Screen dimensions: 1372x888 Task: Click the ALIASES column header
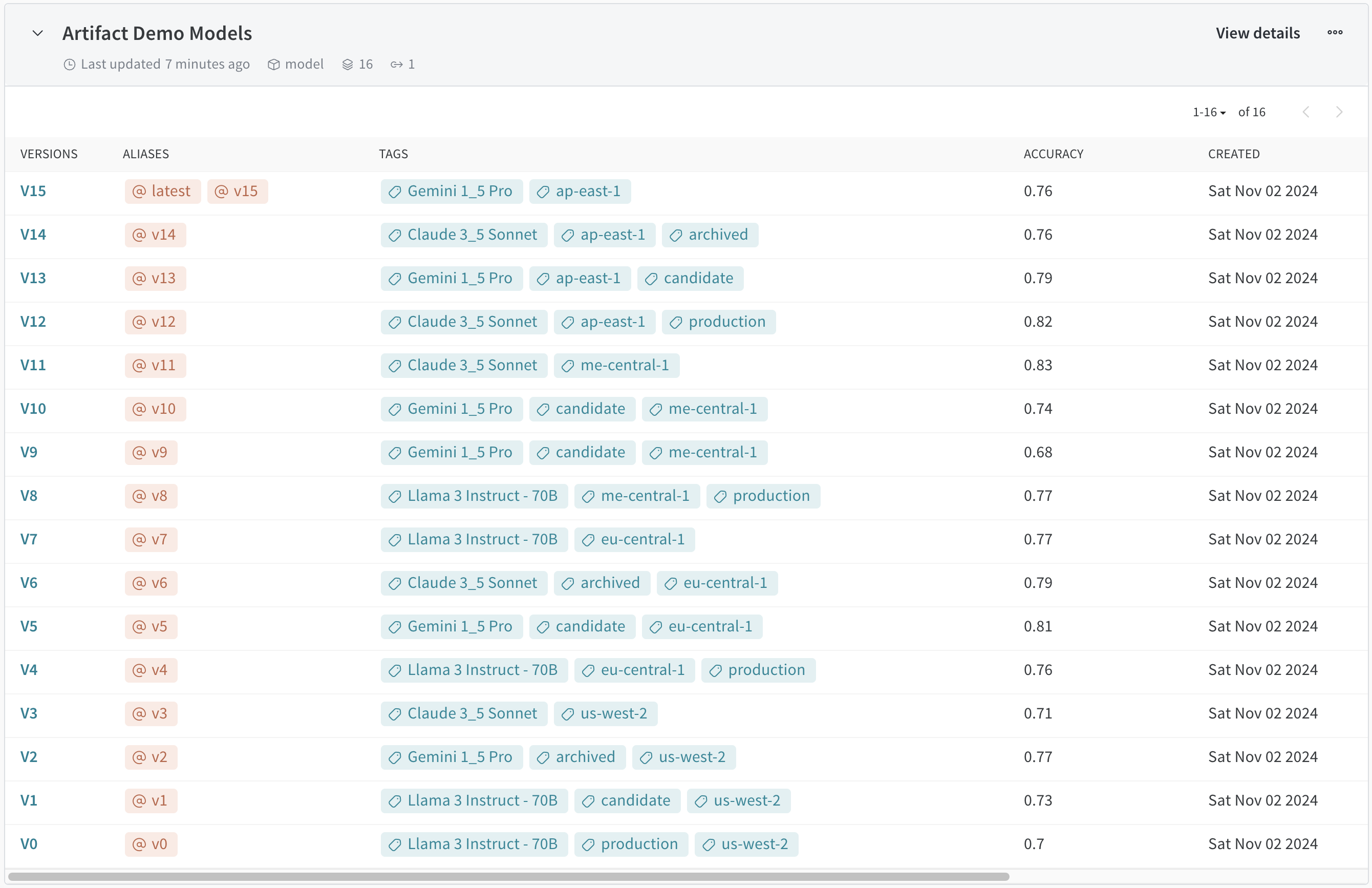point(146,154)
